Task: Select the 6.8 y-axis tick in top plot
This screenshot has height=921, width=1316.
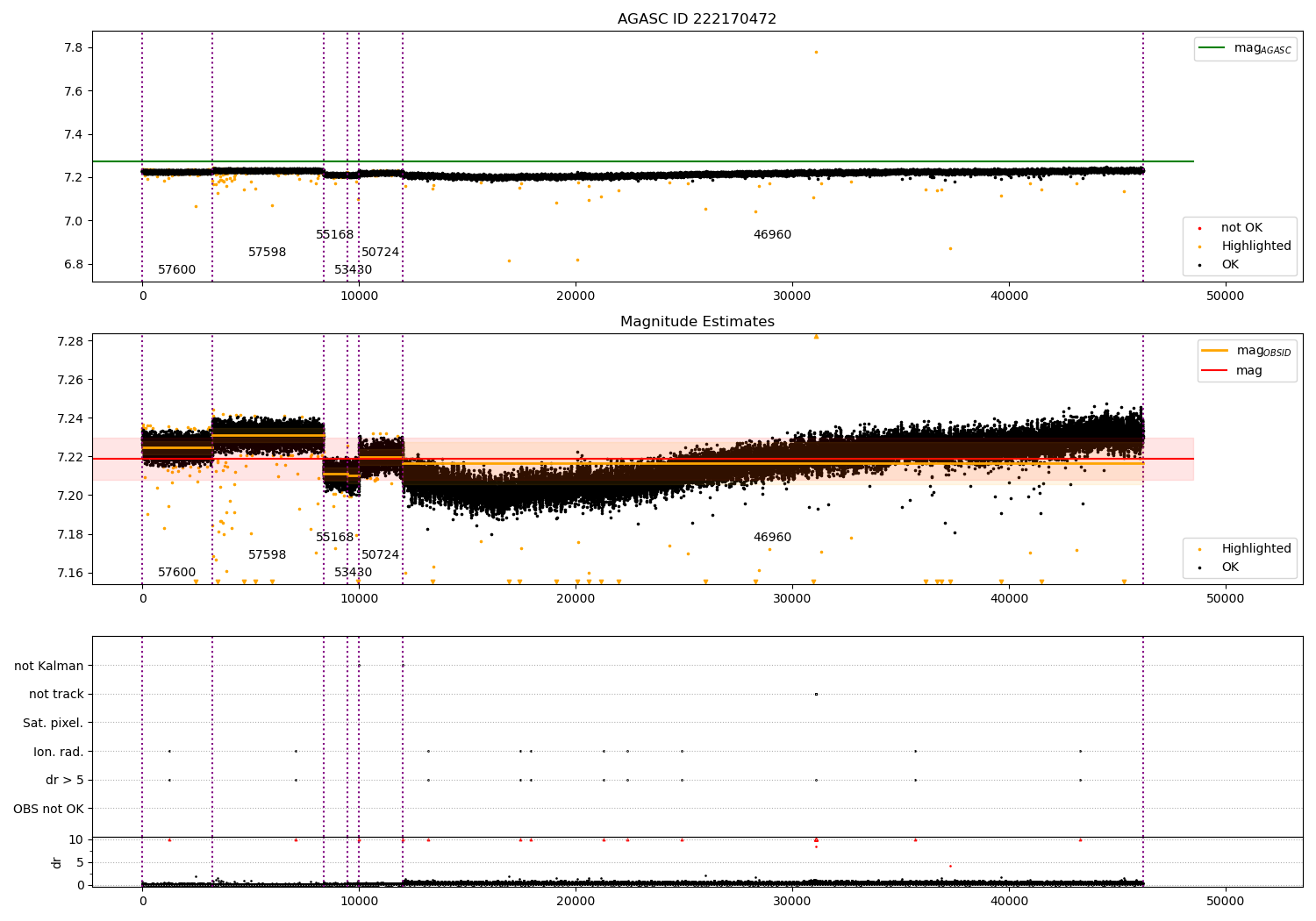Action: 75,265
